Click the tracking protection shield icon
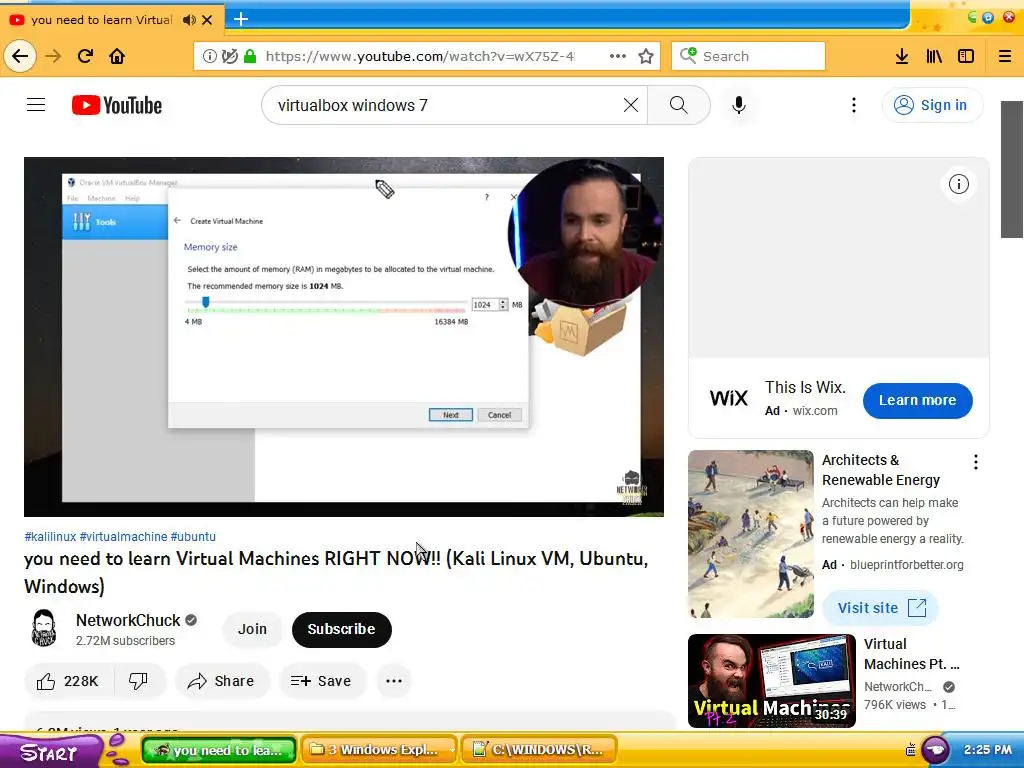1024x768 pixels. pyautogui.click(x=229, y=56)
